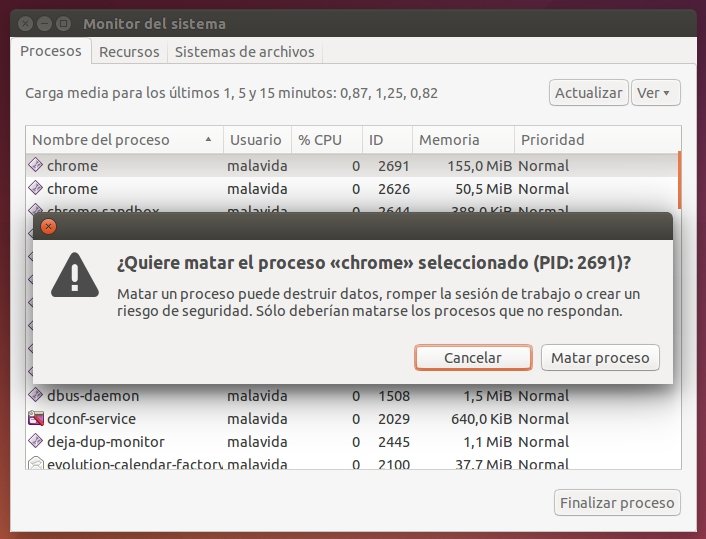The height and width of the screenshot is (539, 706).
Task: Maximize the Monitor del sistema window
Action: click(x=63, y=23)
